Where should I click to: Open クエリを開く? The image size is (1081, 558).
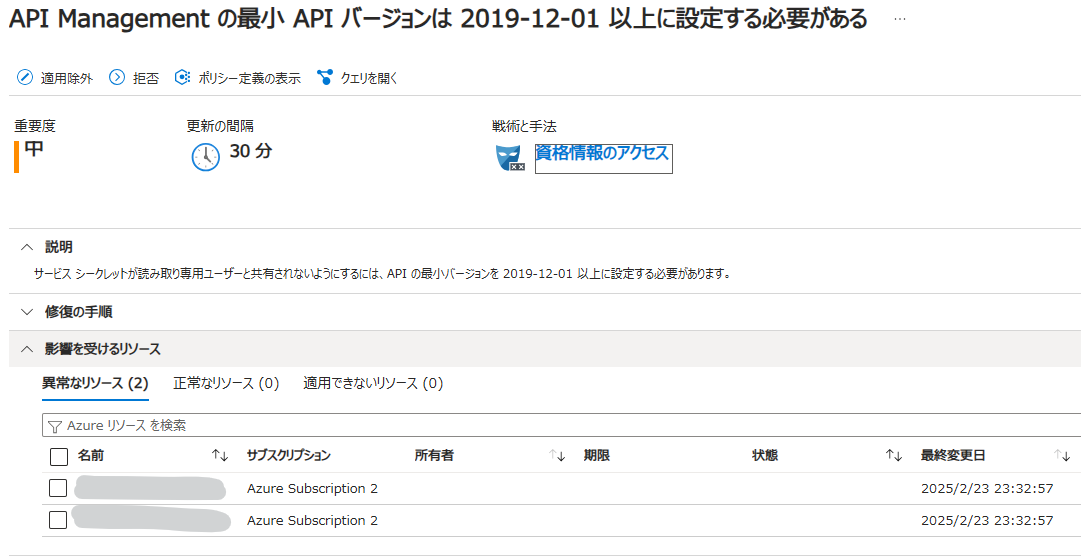pos(369,79)
